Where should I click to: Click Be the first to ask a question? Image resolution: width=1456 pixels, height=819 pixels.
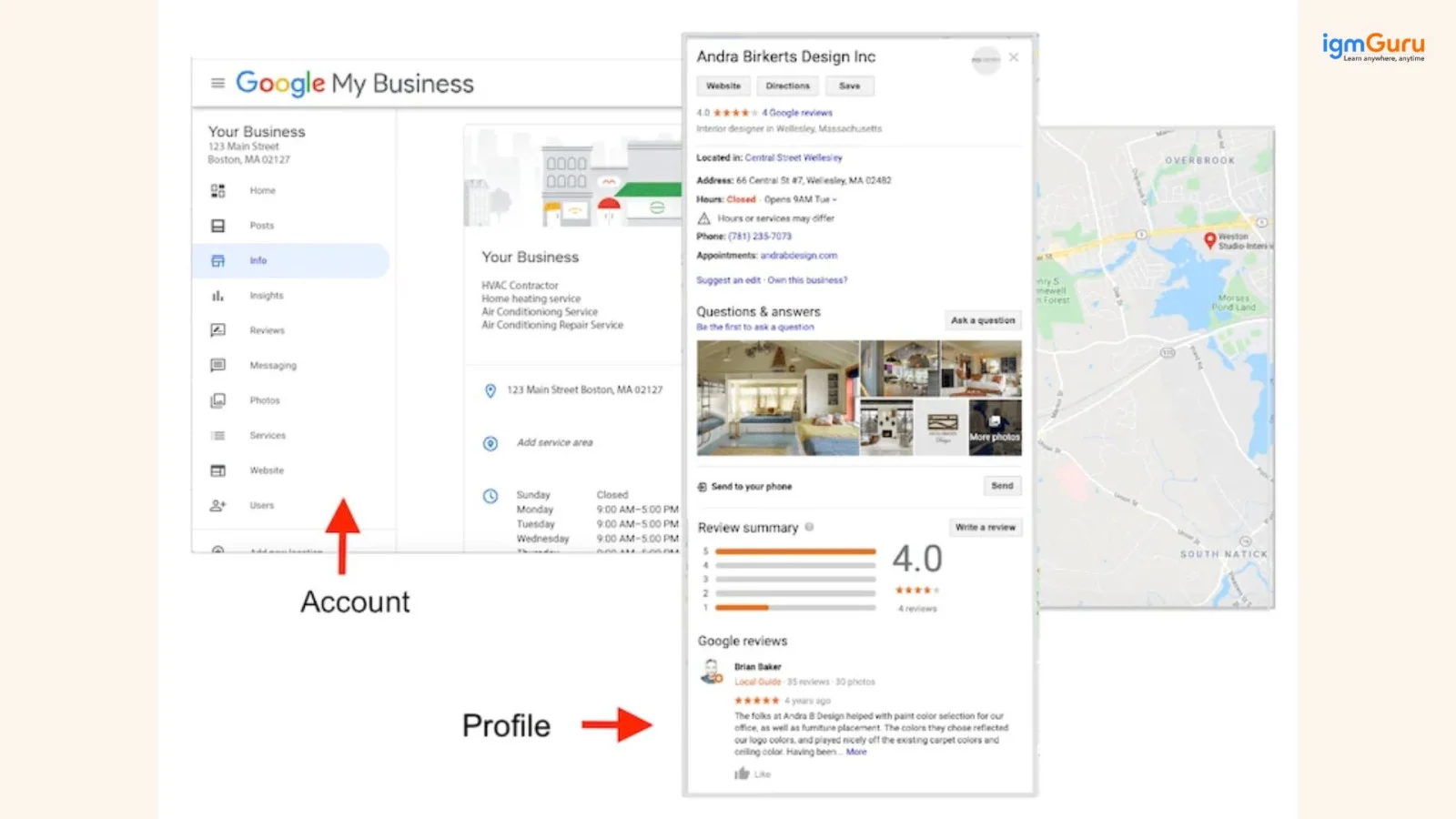[x=755, y=328]
